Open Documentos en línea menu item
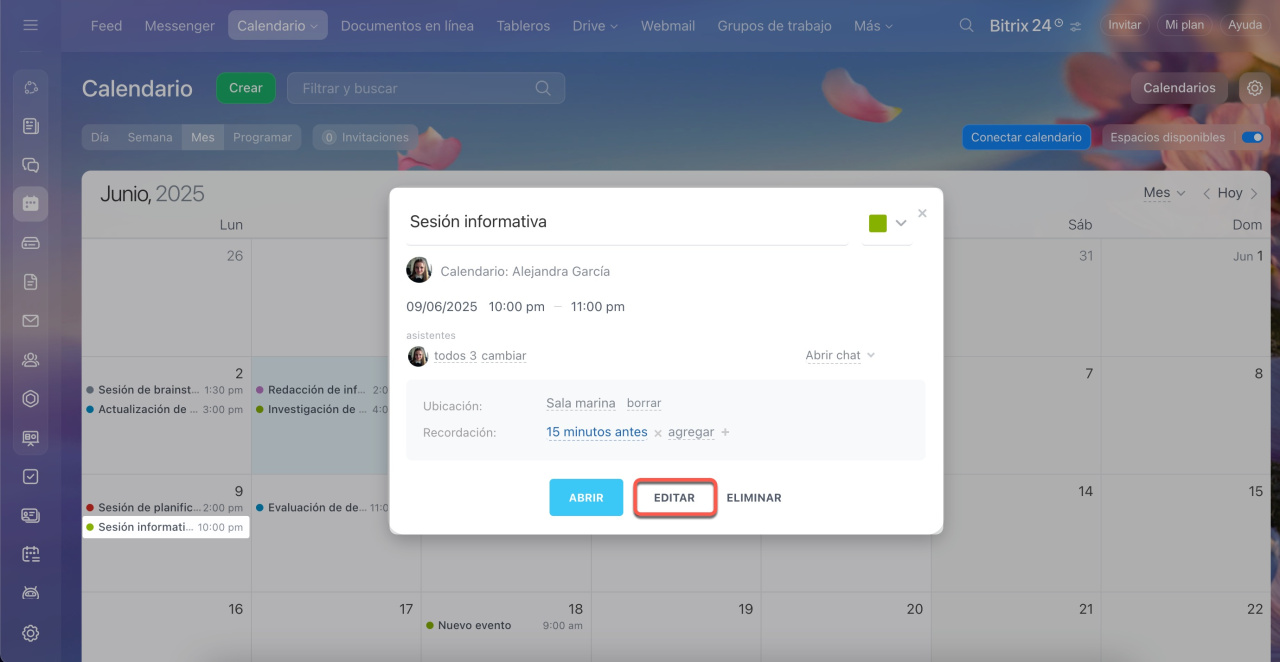 coord(407,25)
